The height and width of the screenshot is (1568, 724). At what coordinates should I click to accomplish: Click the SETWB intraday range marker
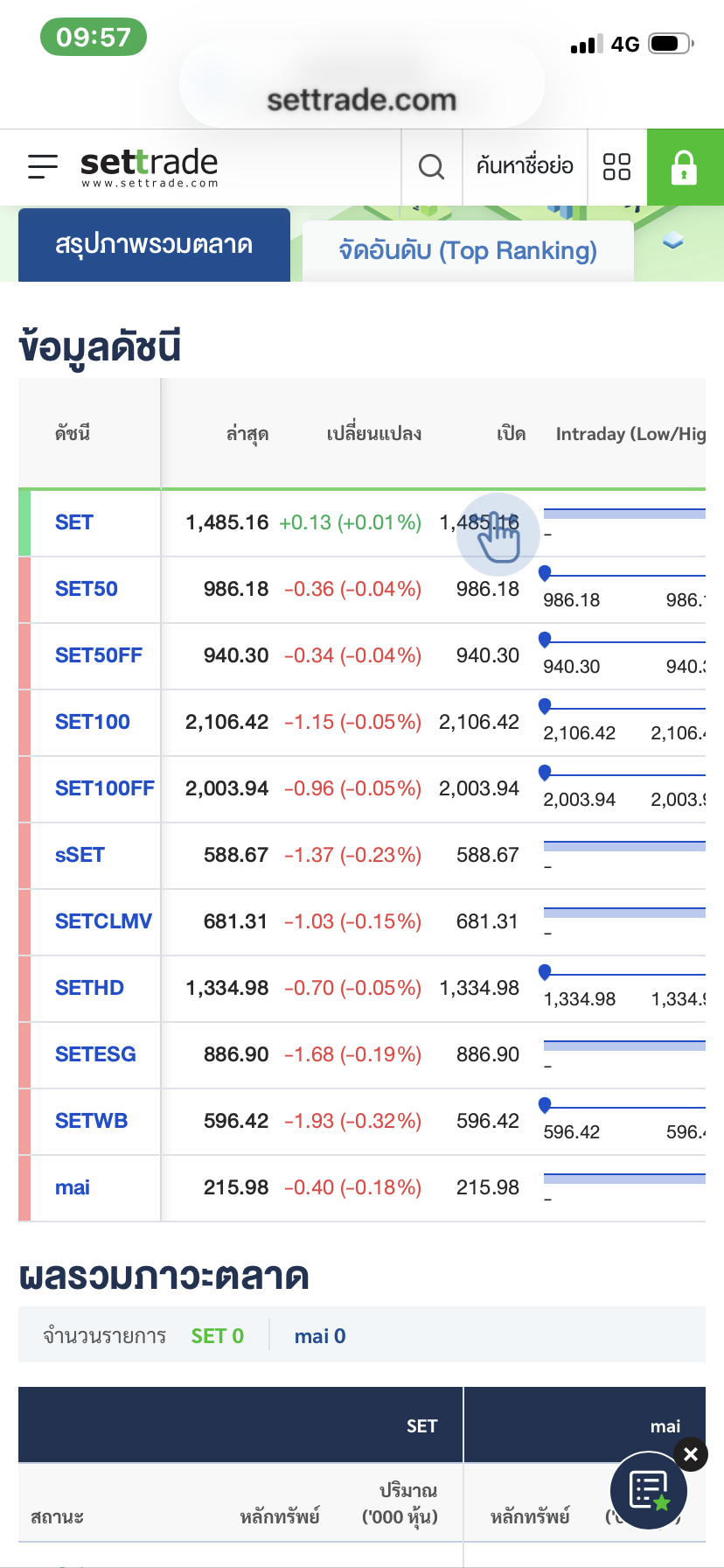545,1104
